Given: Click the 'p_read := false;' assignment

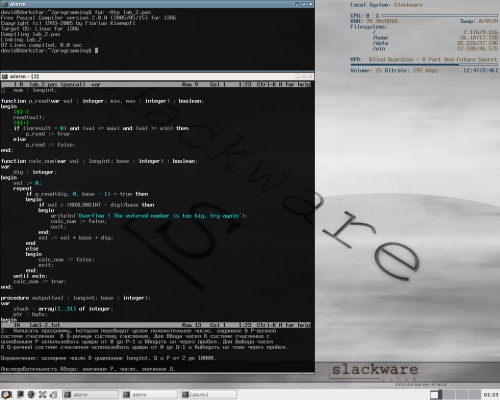Looking at the screenshot, I should pos(51,145).
